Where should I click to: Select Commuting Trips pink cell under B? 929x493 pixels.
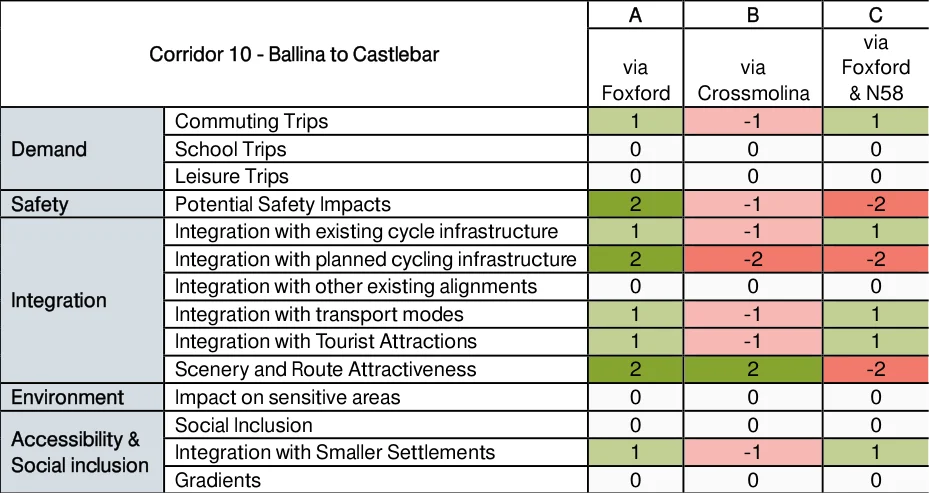pos(752,121)
